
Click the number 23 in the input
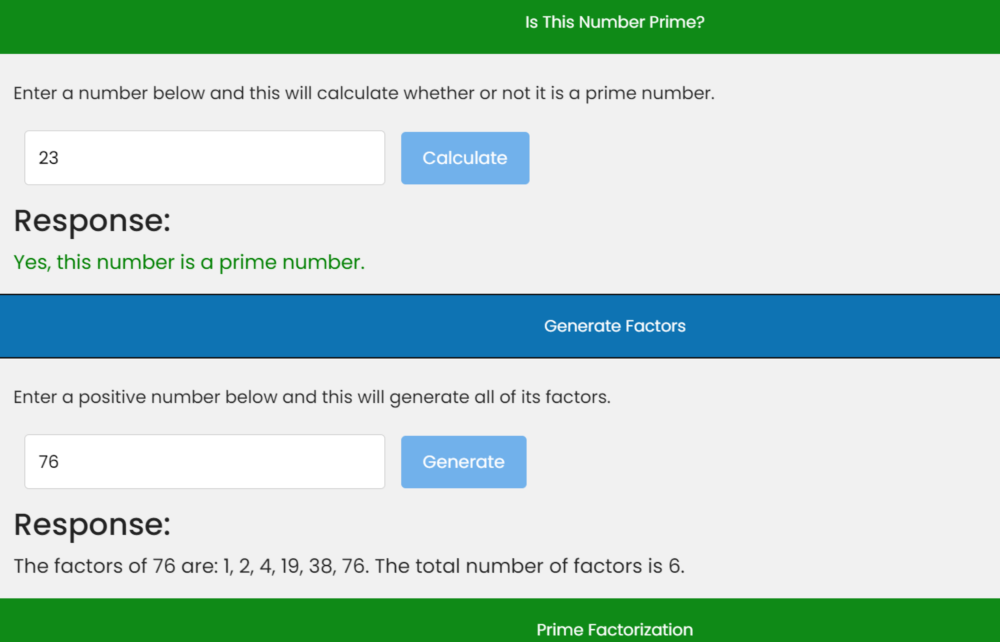[48, 157]
